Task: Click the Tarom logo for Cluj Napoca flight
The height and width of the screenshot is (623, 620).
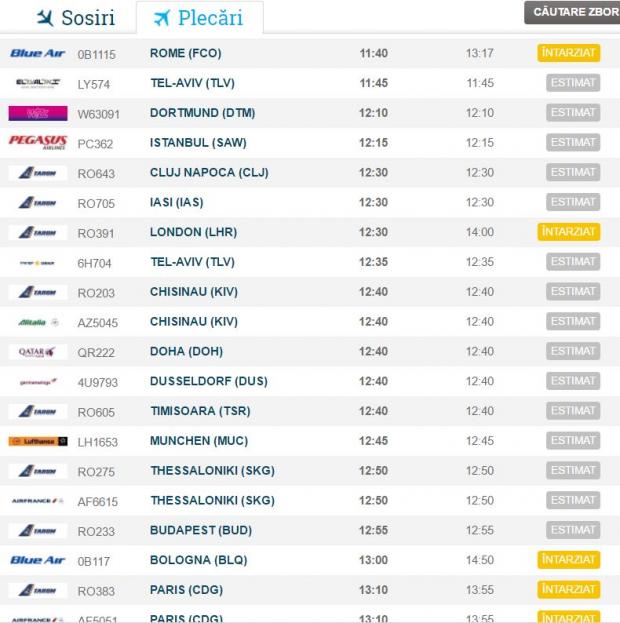Action: pyautogui.click(x=38, y=172)
